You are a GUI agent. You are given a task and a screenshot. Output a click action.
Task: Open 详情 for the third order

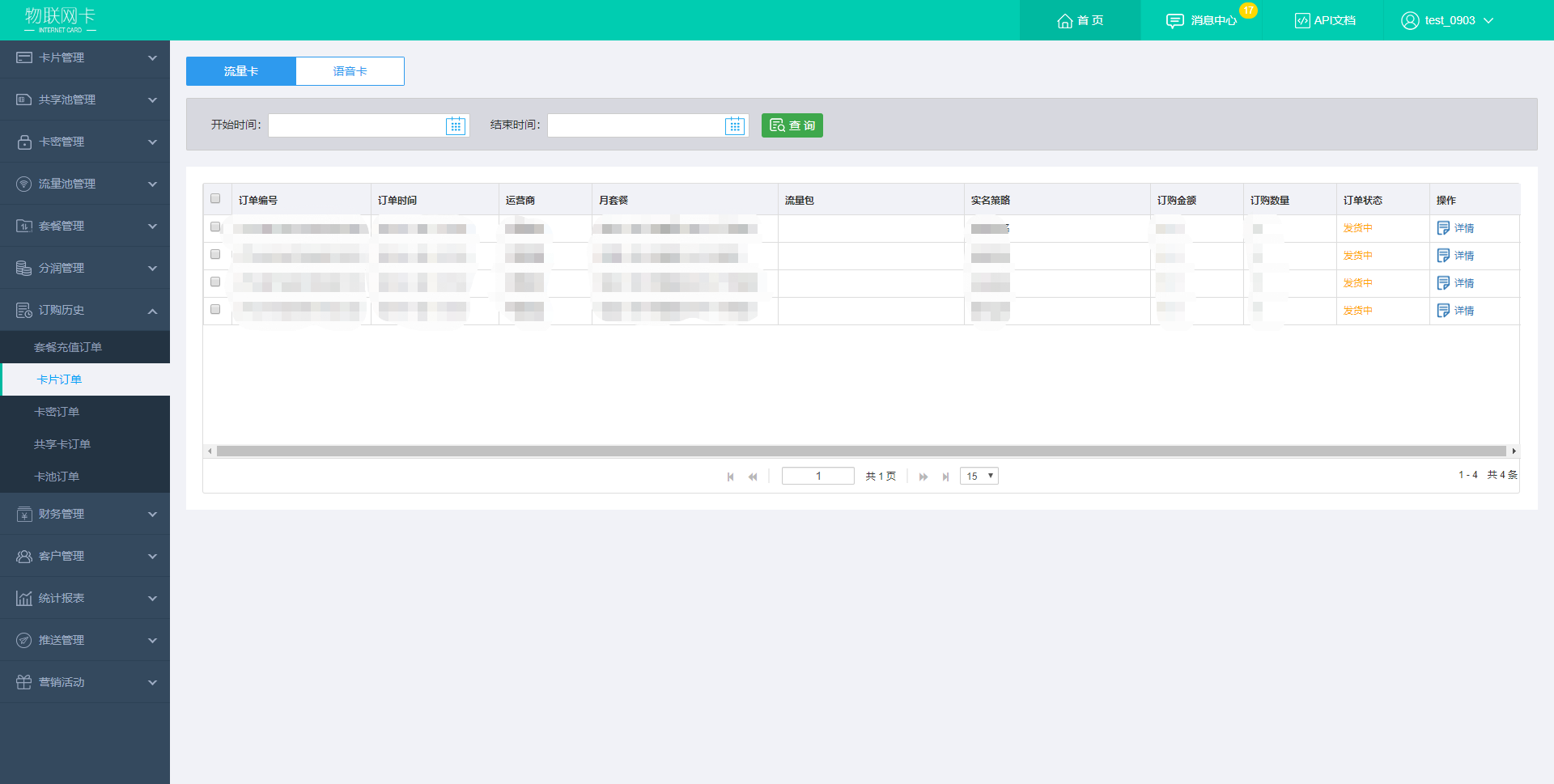pos(1455,283)
